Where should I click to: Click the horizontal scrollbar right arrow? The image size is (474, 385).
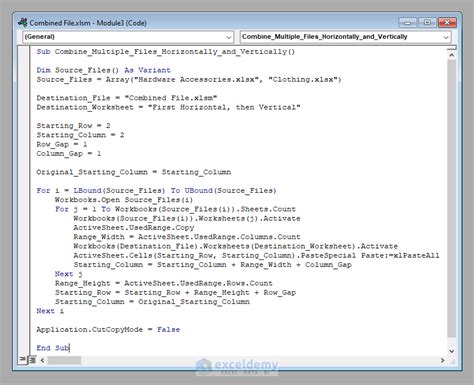coord(442,360)
